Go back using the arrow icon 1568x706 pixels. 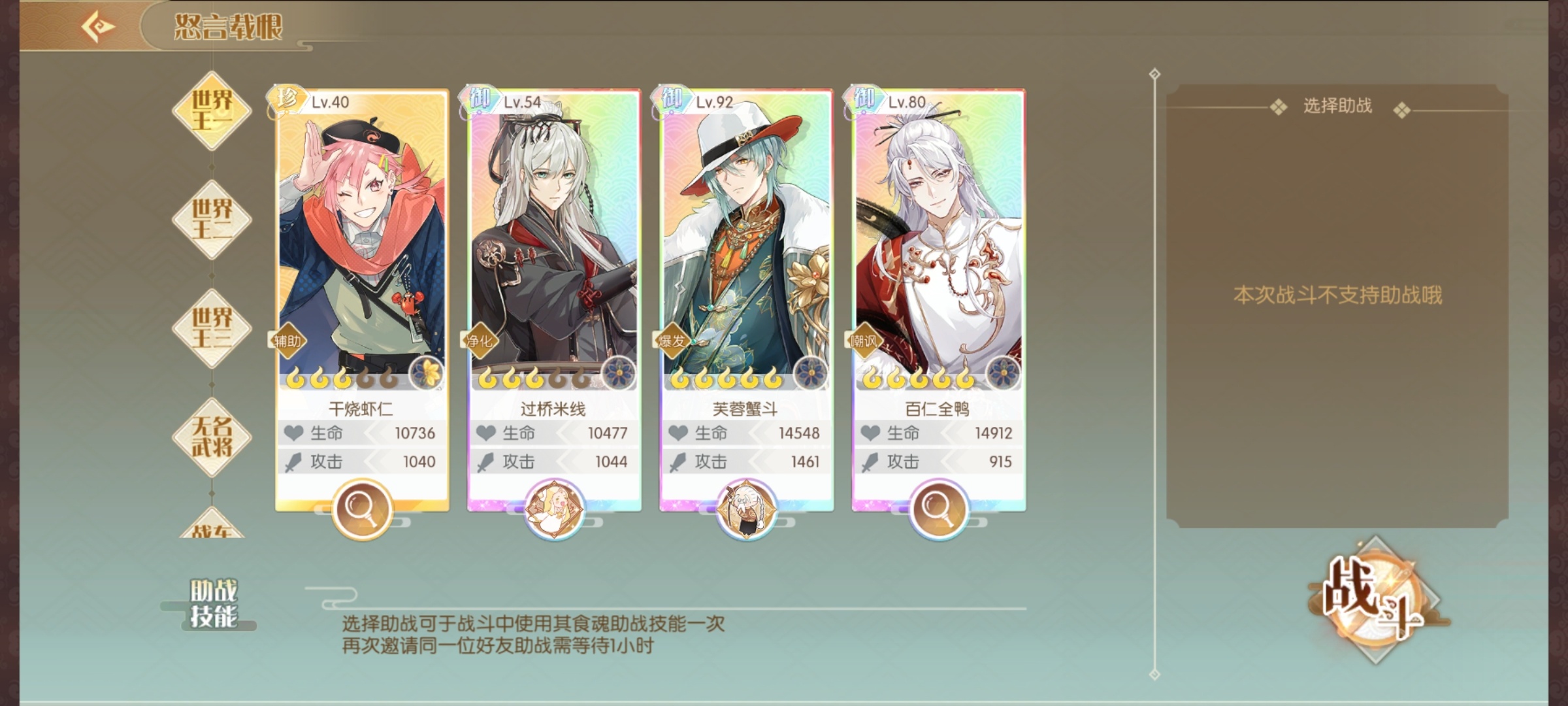click(x=98, y=26)
